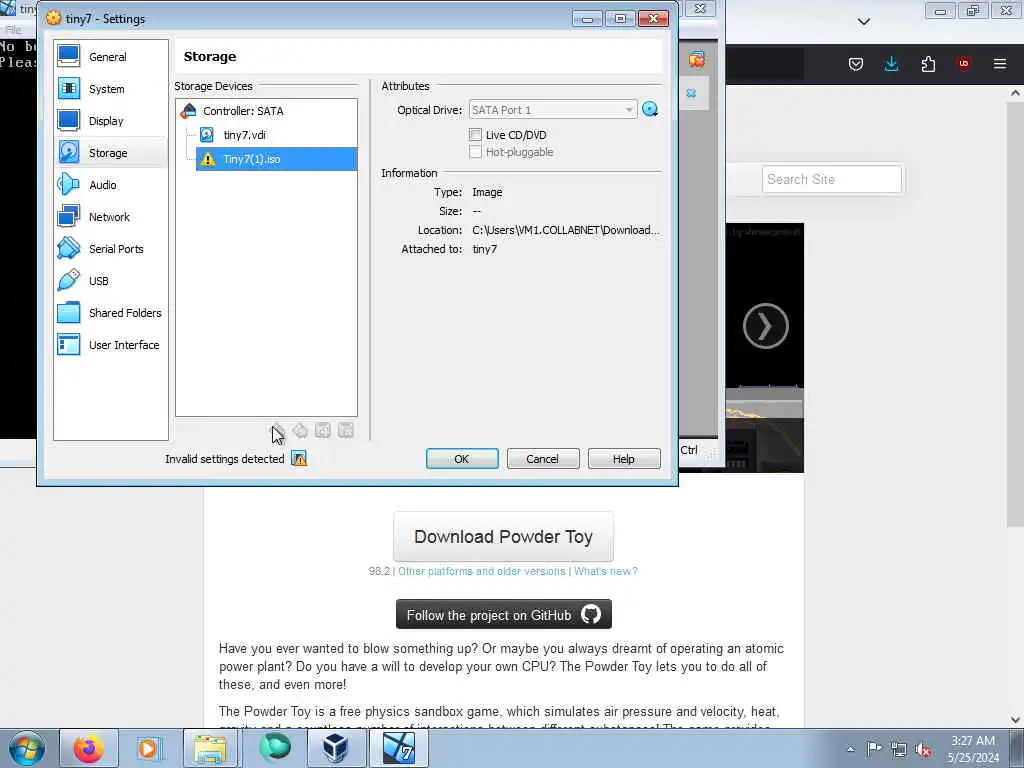The image size is (1024, 768).
Task: Open Other platforms and older versions link
Action: point(482,571)
